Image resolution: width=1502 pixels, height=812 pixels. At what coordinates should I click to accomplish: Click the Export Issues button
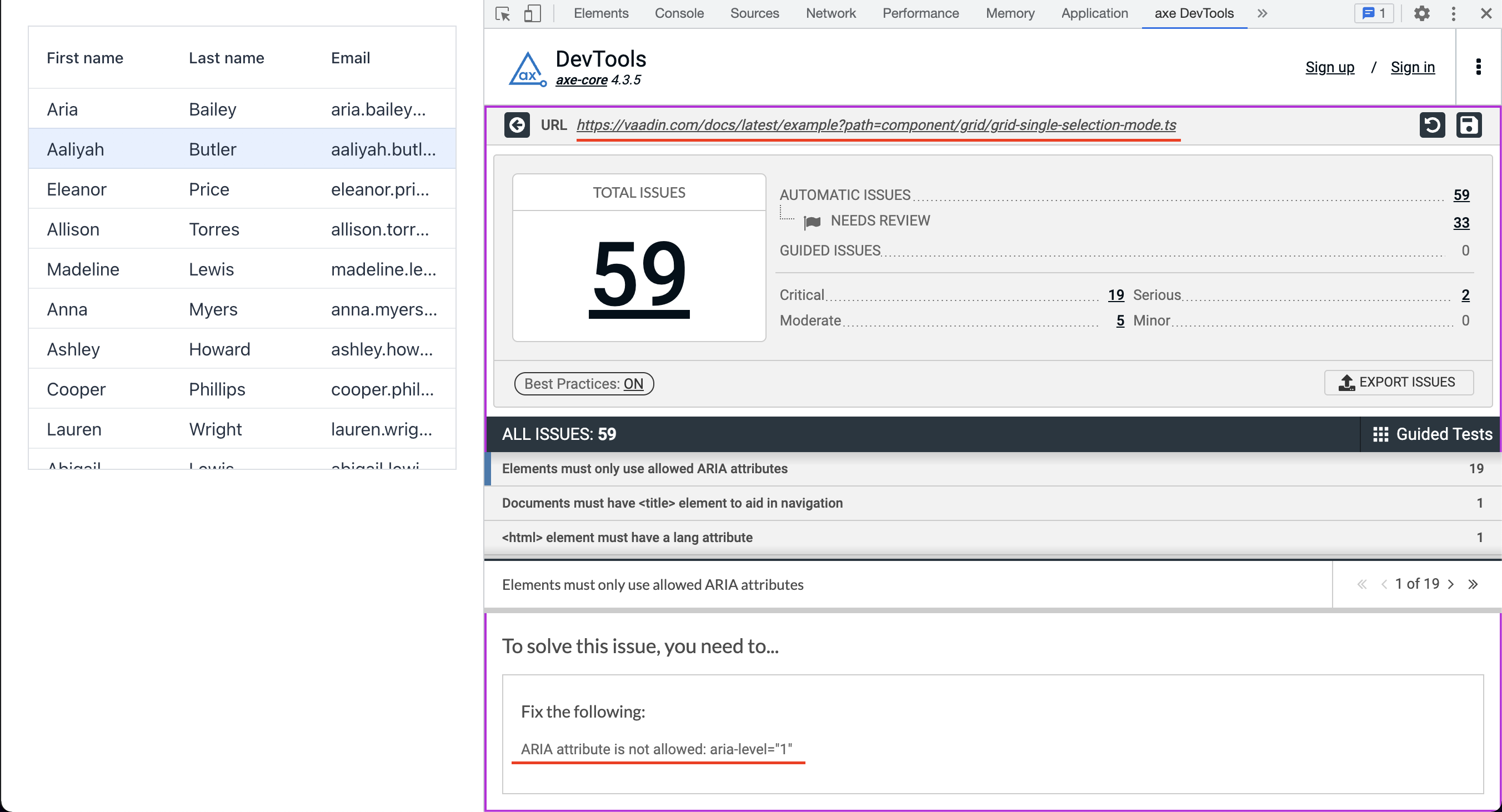pos(1399,382)
